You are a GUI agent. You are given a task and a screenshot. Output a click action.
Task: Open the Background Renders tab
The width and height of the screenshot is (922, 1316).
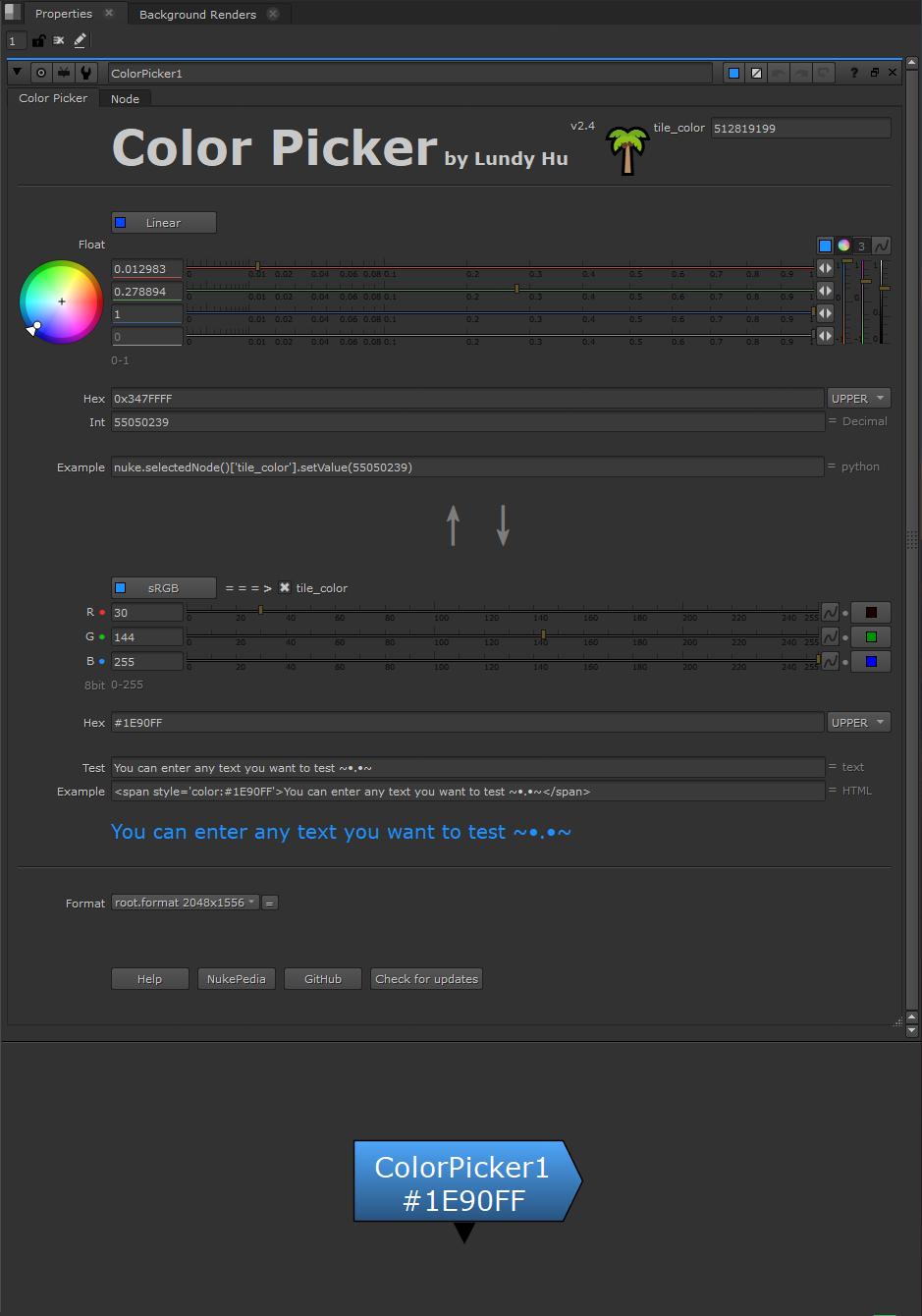coord(197,15)
